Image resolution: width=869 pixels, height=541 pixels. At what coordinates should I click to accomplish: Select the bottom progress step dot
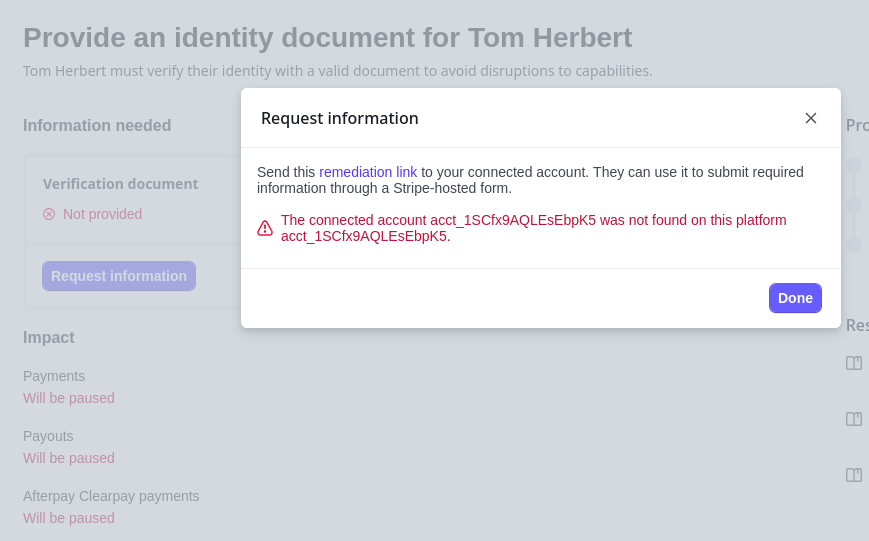click(854, 244)
